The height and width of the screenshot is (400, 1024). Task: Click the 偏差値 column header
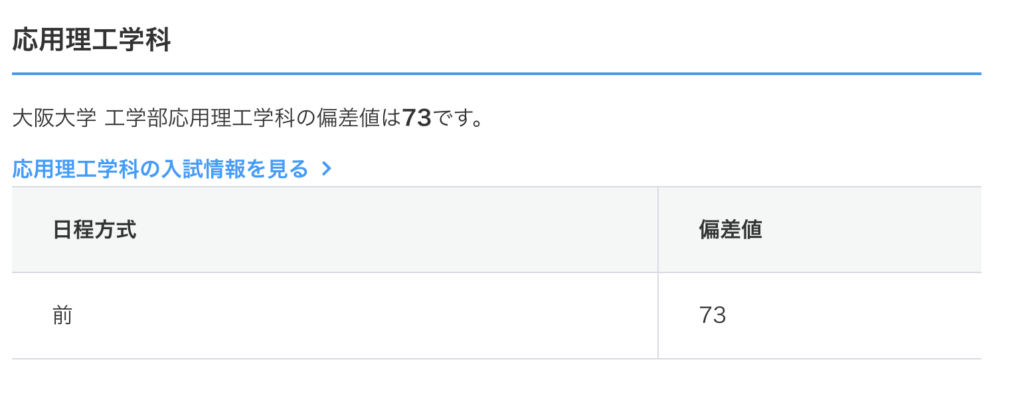coord(729,229)
